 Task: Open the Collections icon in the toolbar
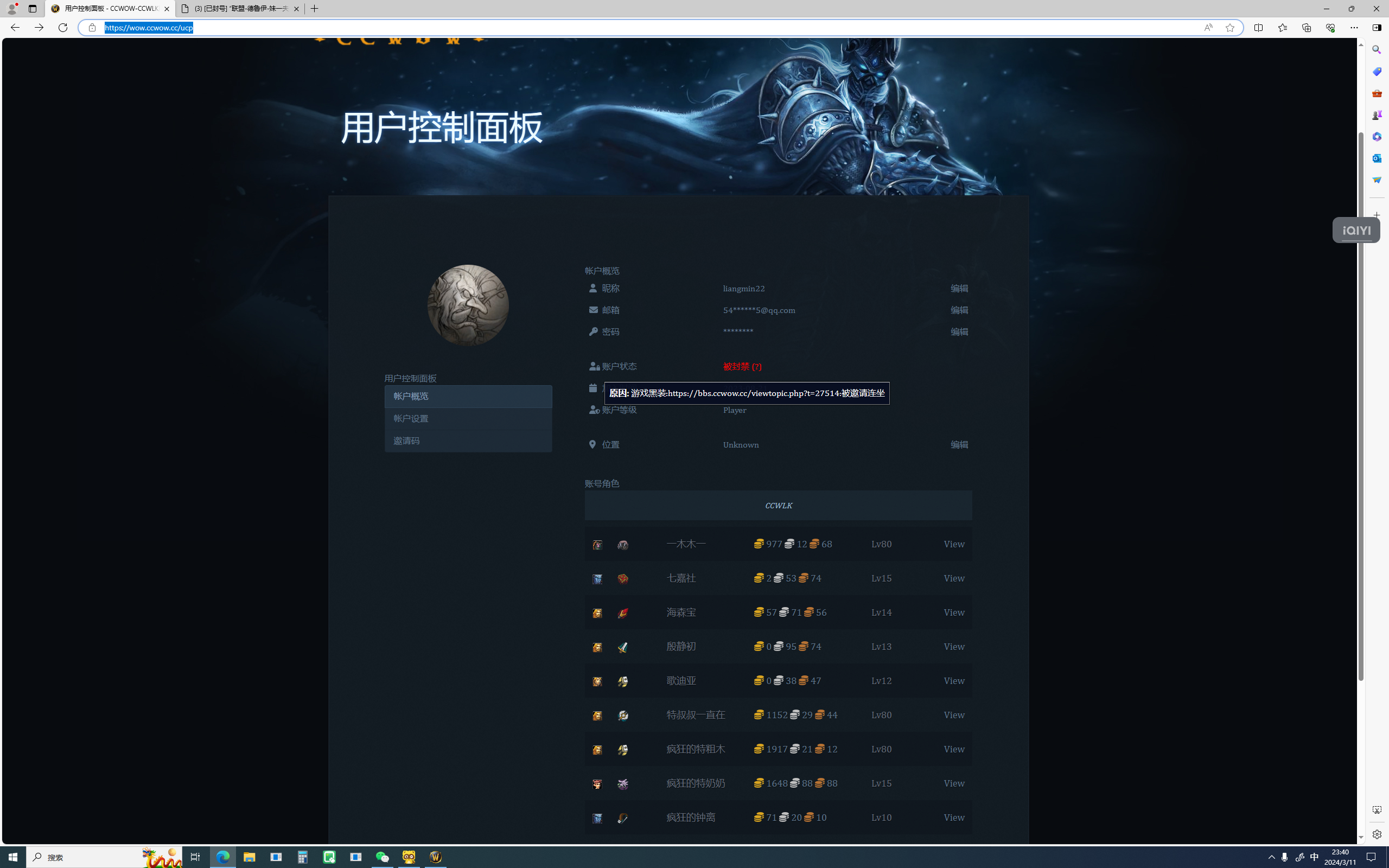[x=1307, y=28]
